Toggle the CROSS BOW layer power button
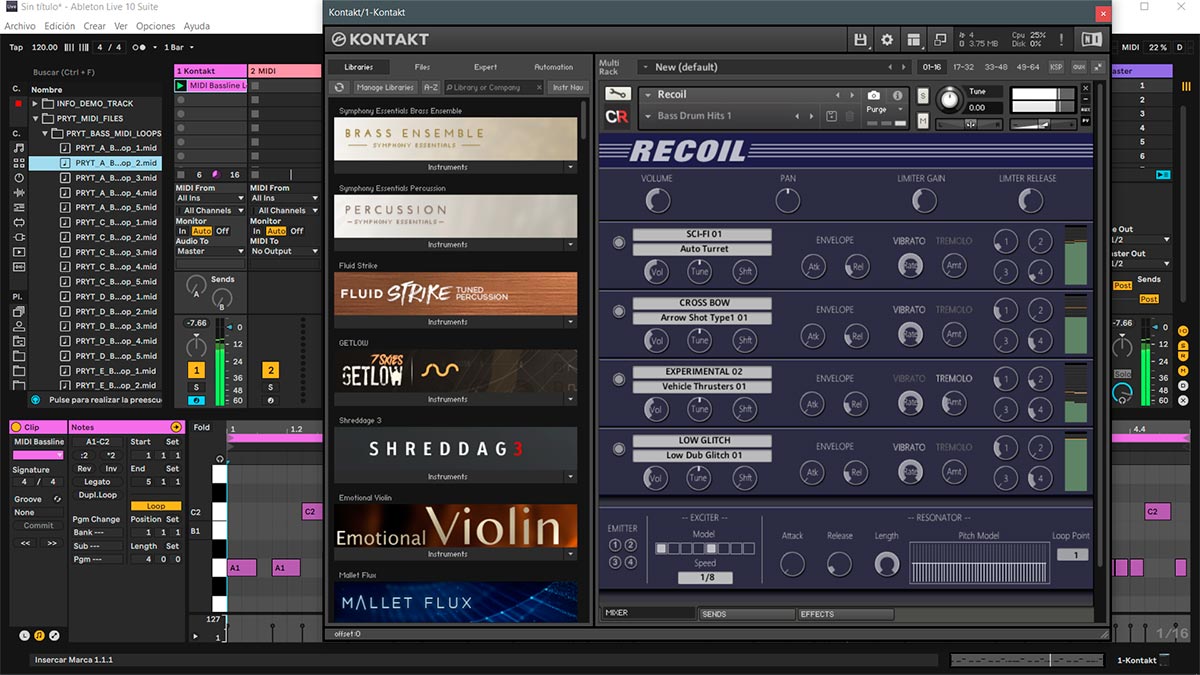This screenshot has width=1200, height=675. (x=618, y=311)
